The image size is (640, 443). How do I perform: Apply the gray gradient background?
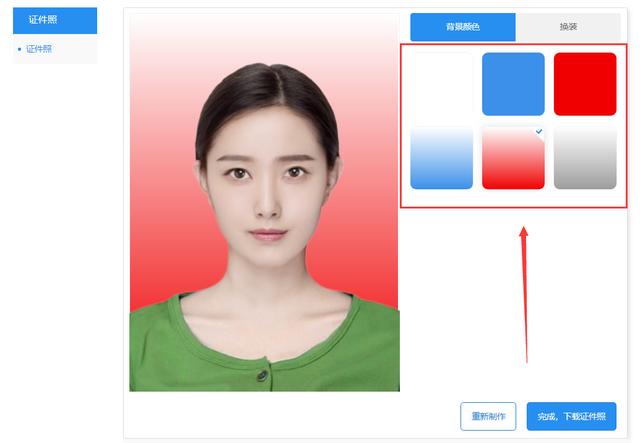coord(585,158)
